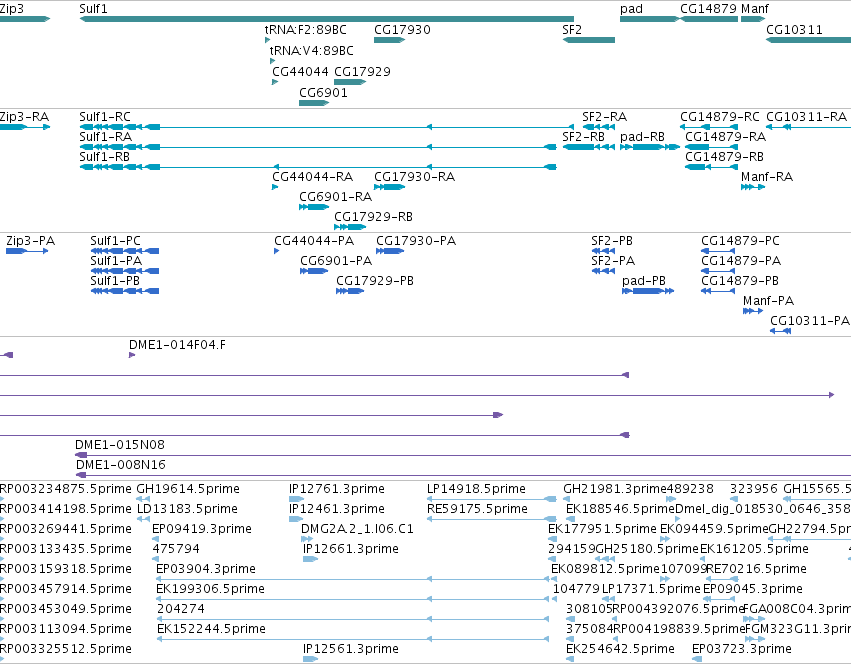851x664 pixels.
Task: Click the SF2-PA protein label
Action: click(x=613, y=261)
